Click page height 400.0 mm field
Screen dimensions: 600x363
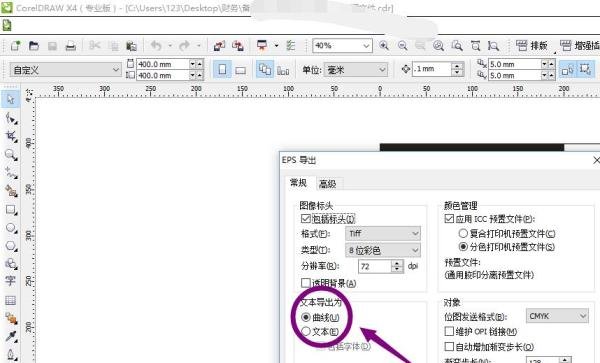[x=163, y=75]
